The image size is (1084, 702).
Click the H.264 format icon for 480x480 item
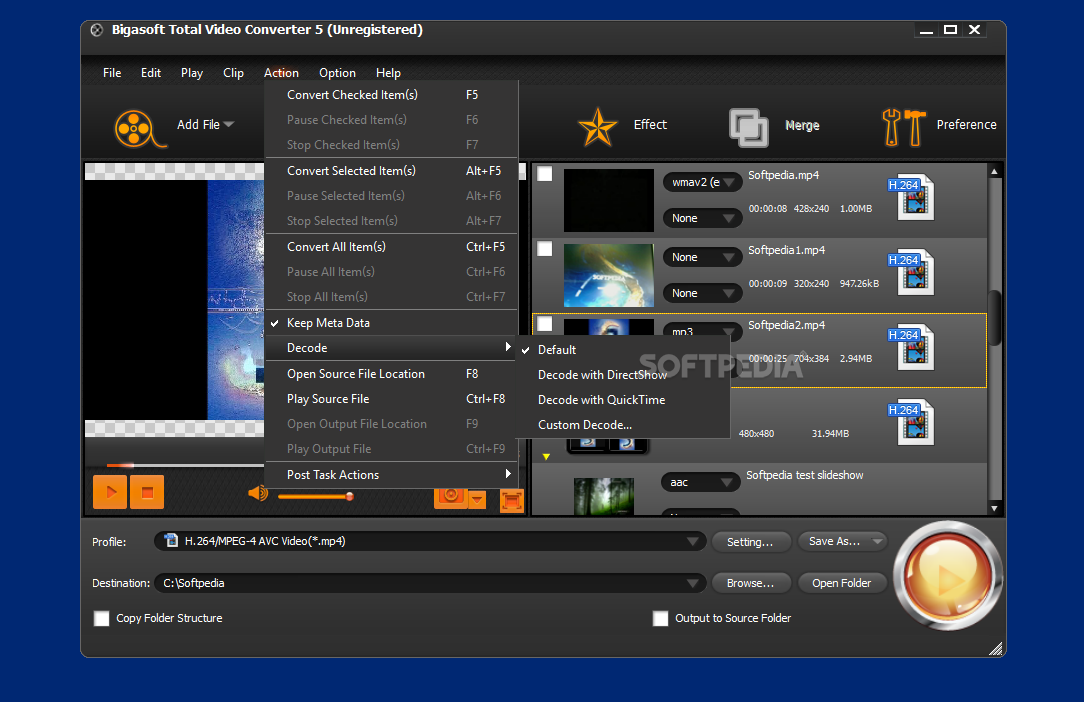click(x=911, y=422)
